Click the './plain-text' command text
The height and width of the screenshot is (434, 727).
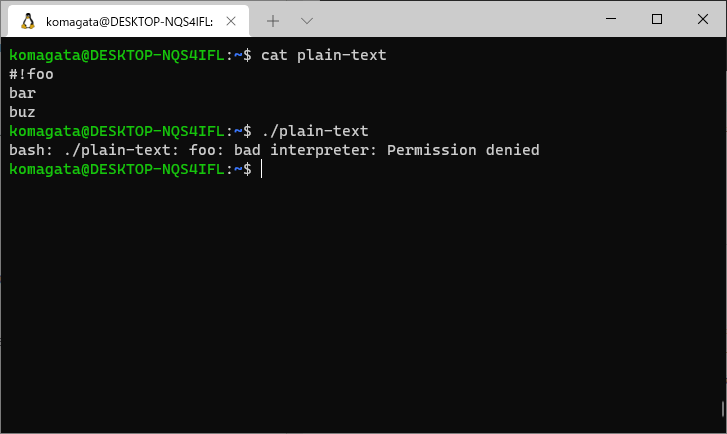[x=315, y=131]
